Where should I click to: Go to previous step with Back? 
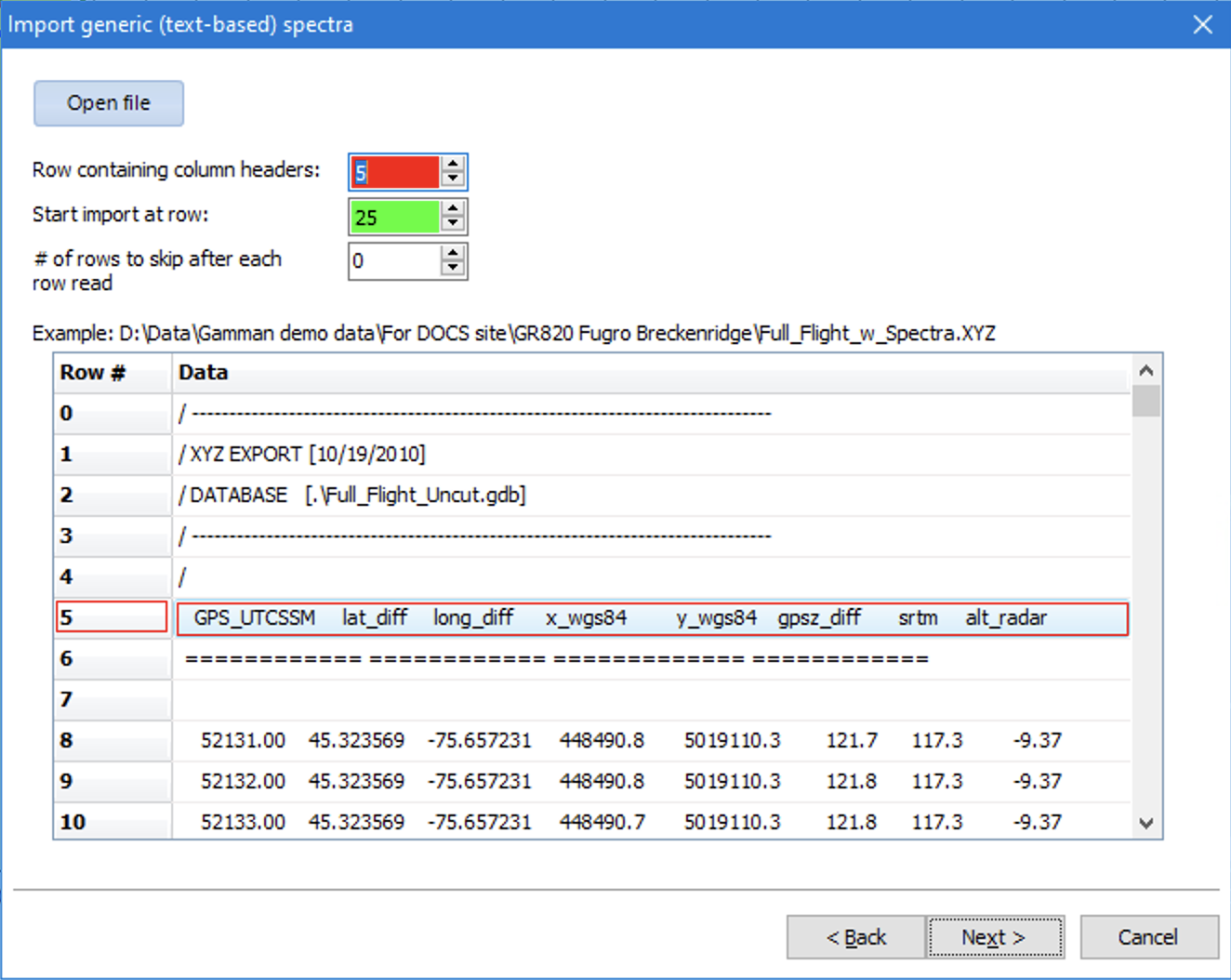point(856,937)
